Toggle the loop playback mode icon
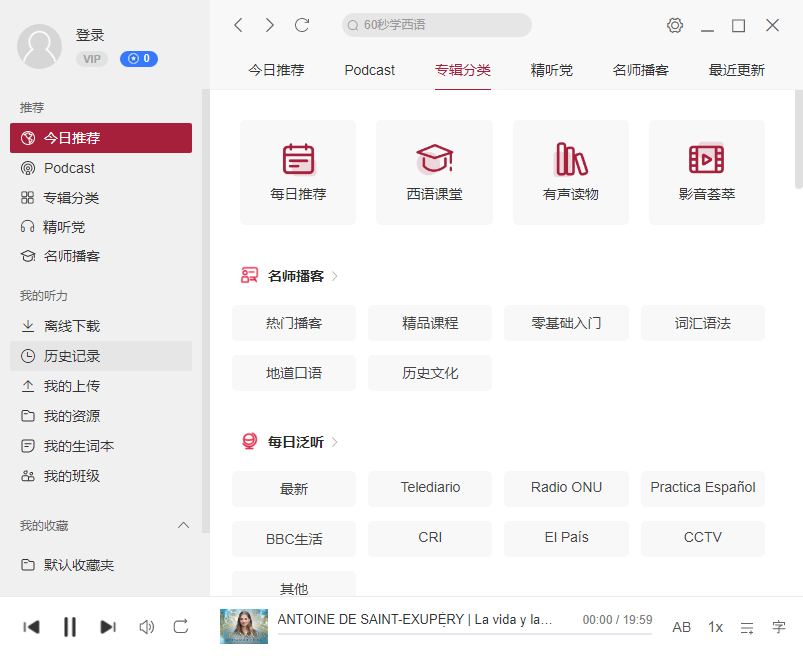The image size is (803, 656). coord(181,627)
